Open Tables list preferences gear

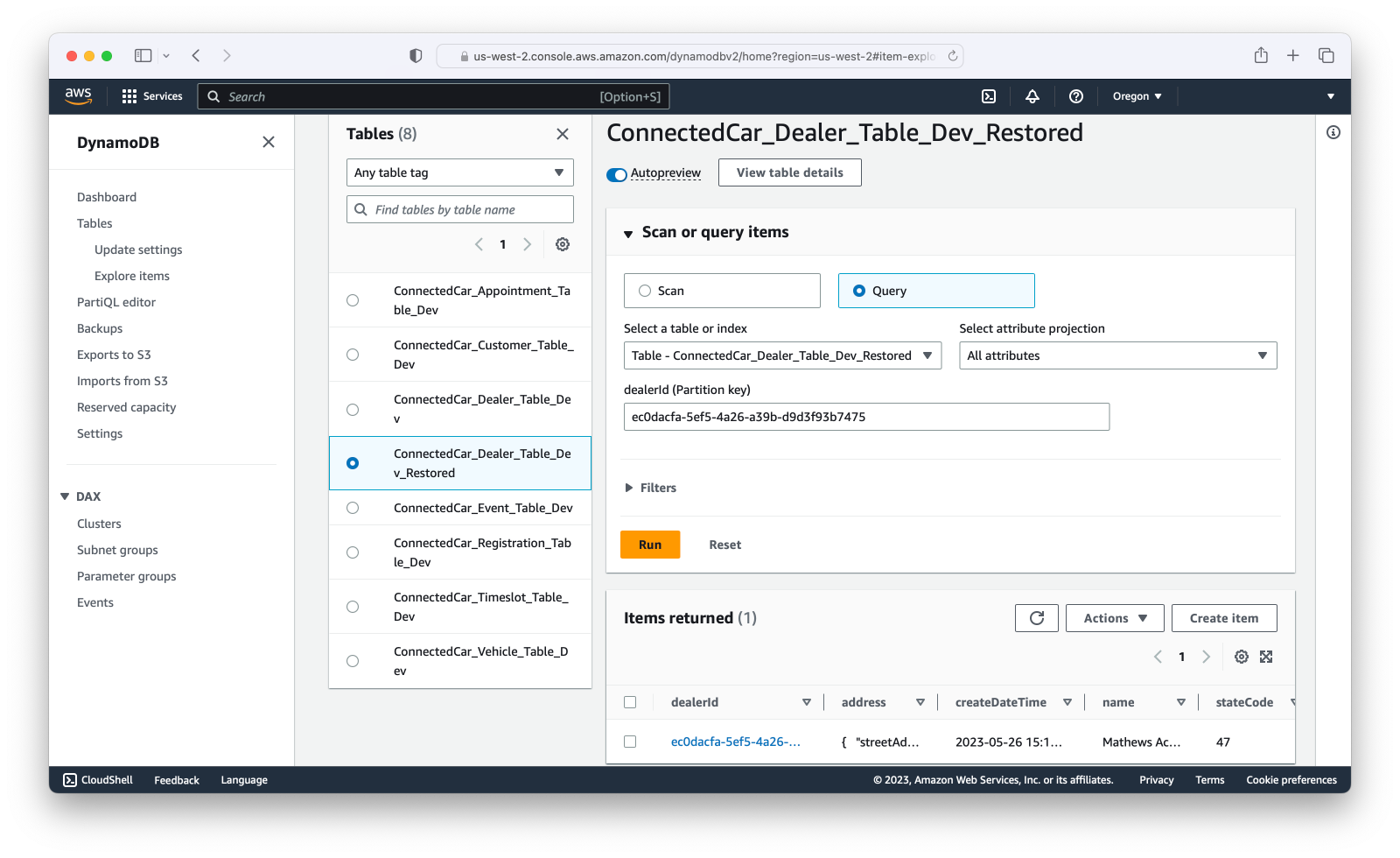(x=563, y=244)
